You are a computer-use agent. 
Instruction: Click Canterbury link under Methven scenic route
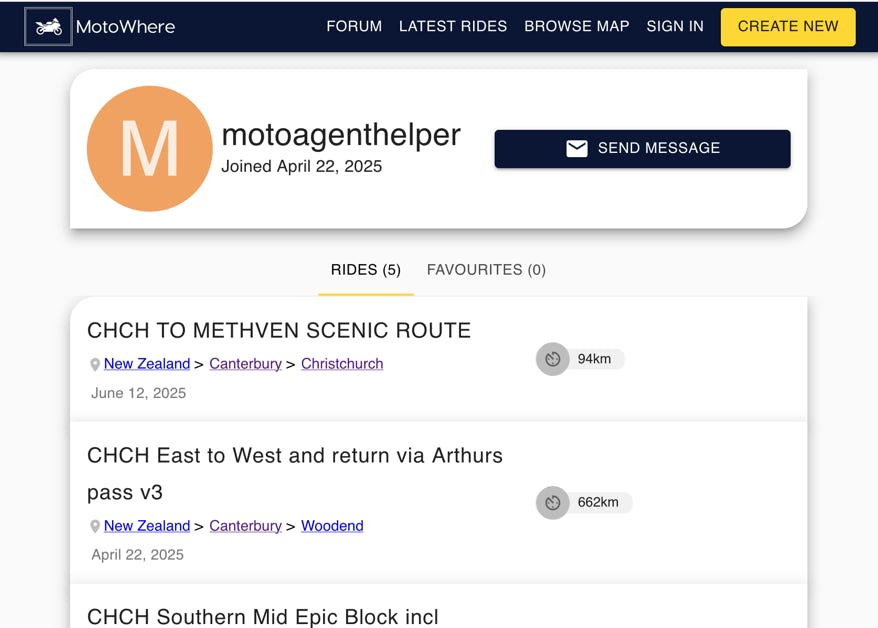click(245, 364)
